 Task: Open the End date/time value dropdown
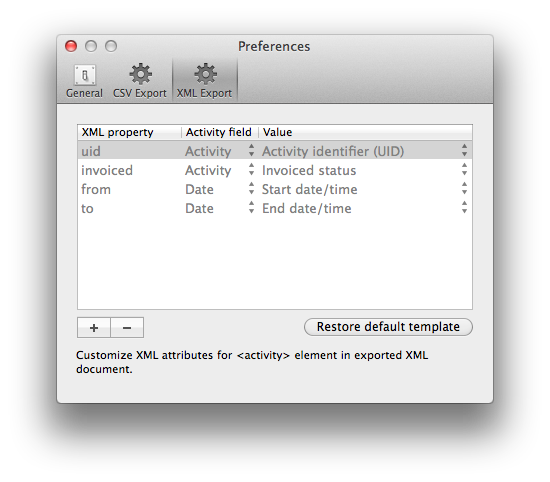tap(365, 208)
